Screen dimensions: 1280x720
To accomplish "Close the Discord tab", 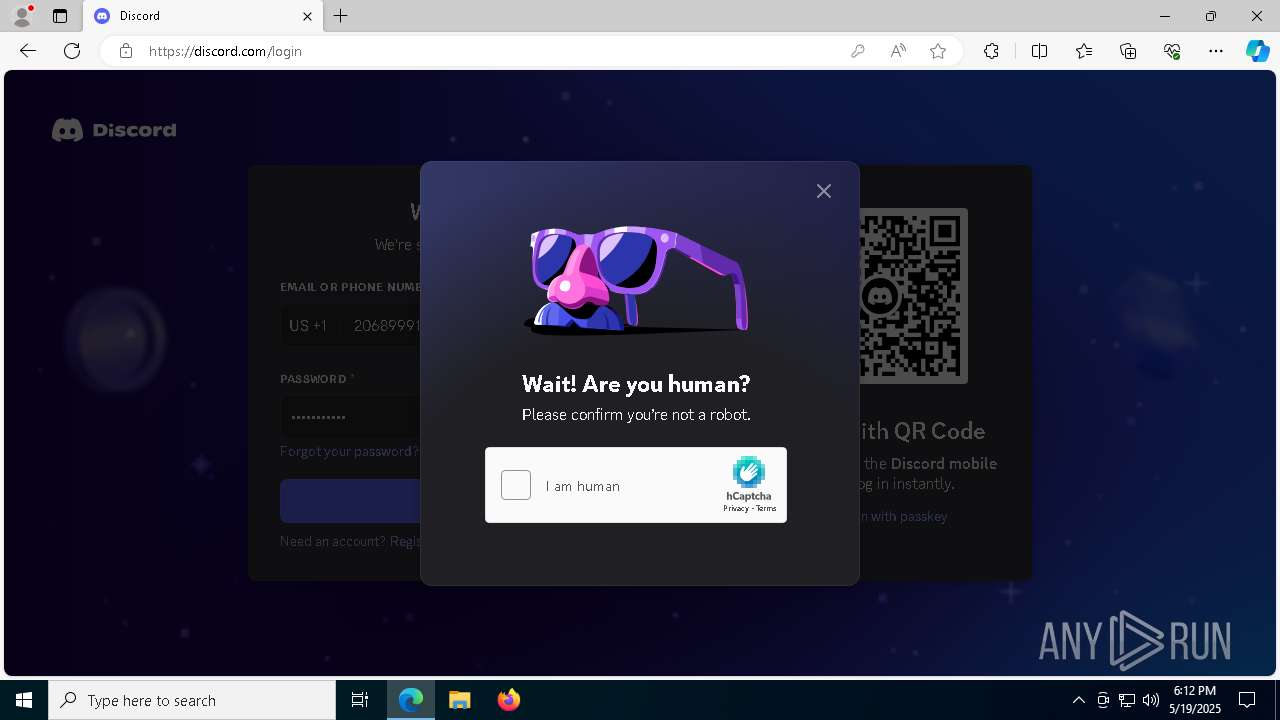I will [x=307, y=16].
